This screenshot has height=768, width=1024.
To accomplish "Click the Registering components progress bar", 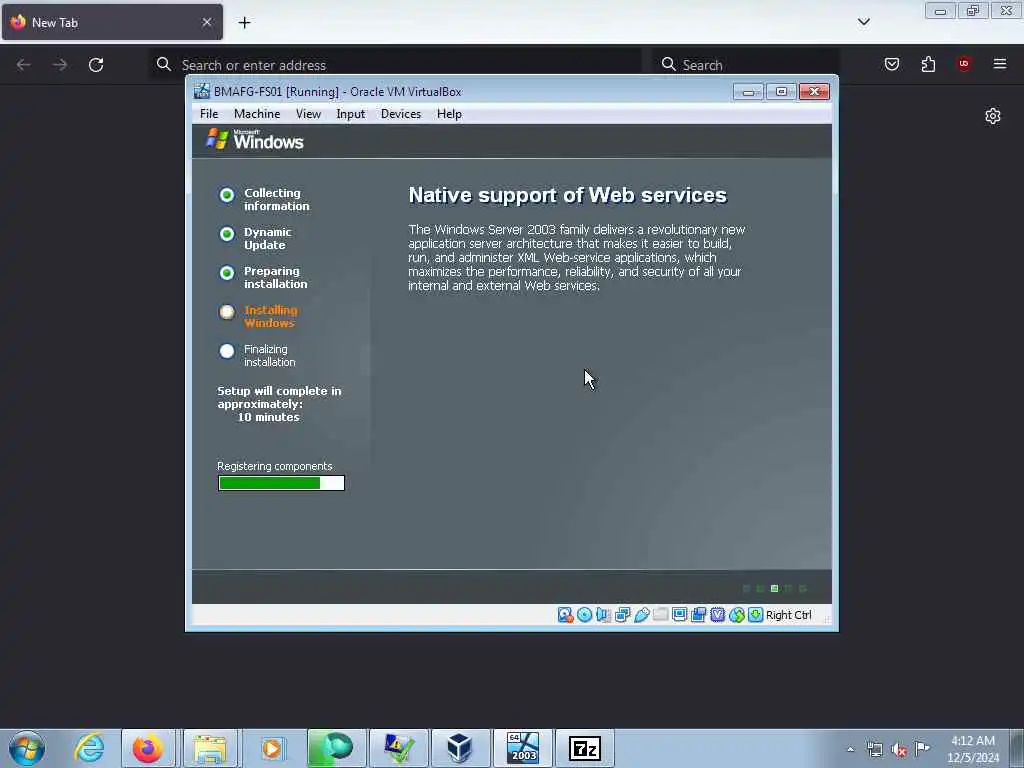I will click(281, 483).
